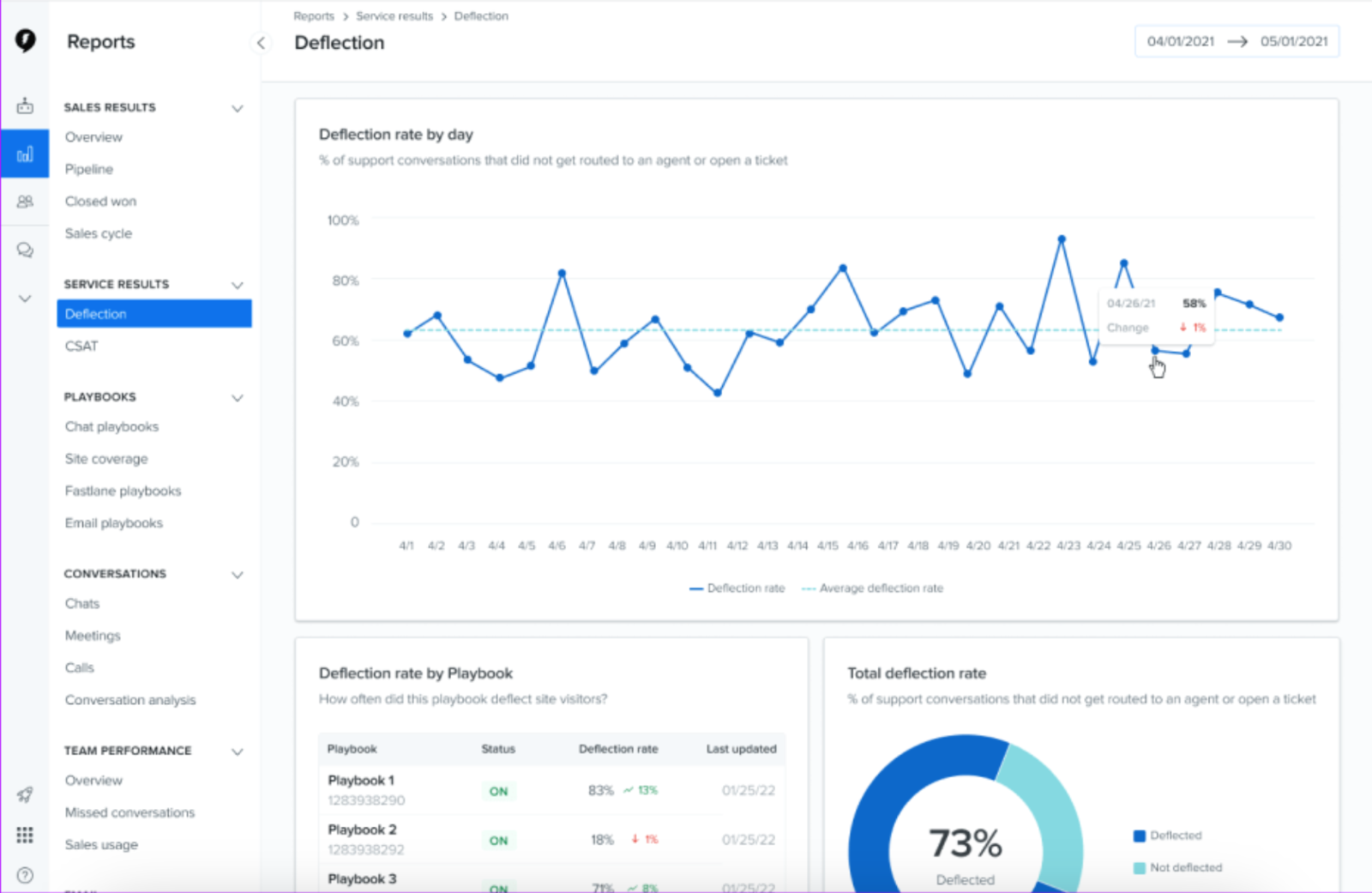1372x893 pixels.
Task: Open the Help question mark icon
Action: [25, 875]
